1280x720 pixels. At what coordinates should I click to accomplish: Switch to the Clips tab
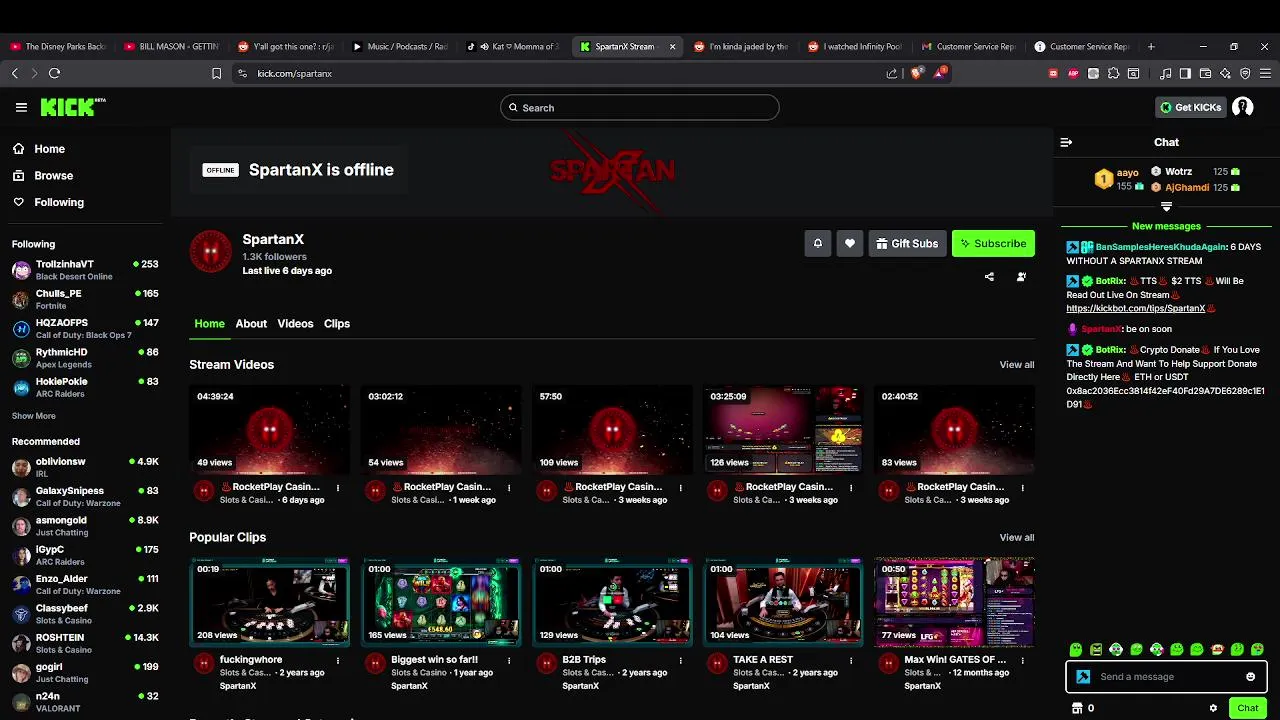pyautogui.click(x=337, y=323)
